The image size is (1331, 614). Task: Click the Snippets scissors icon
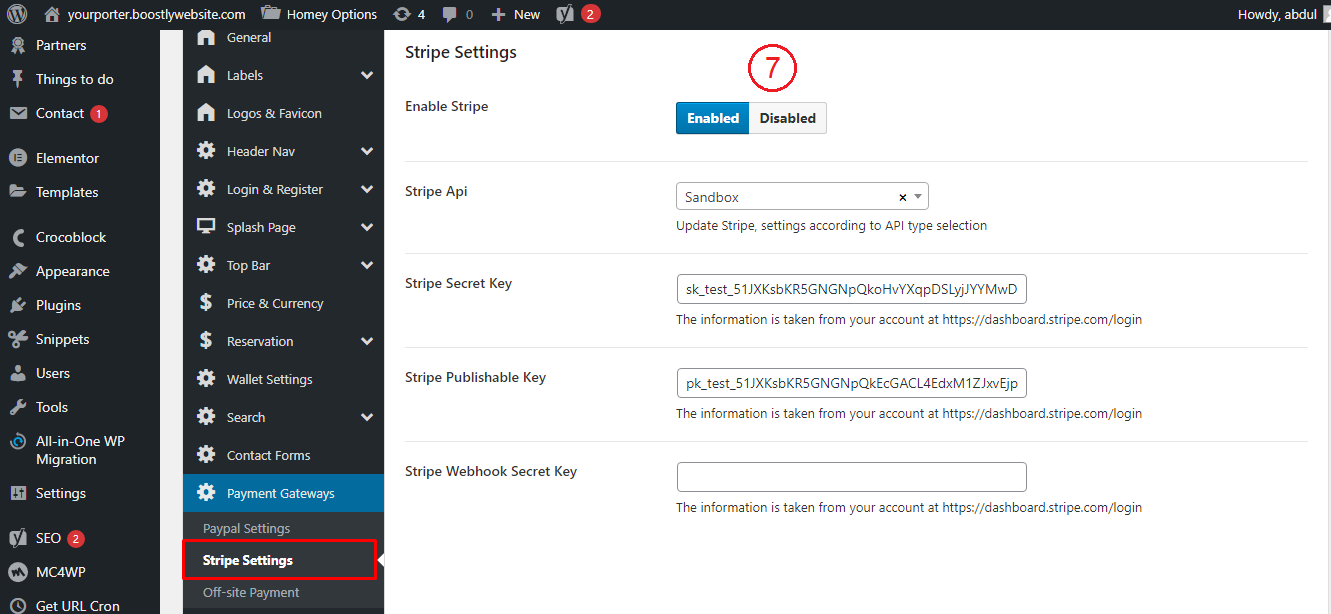(x=18, y=339)
